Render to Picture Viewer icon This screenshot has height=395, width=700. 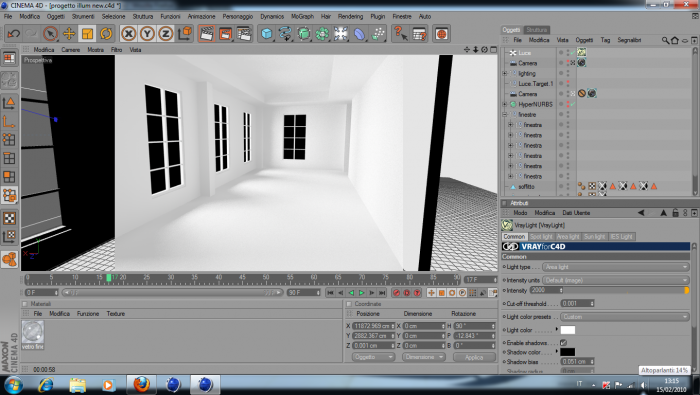point(225,33)
